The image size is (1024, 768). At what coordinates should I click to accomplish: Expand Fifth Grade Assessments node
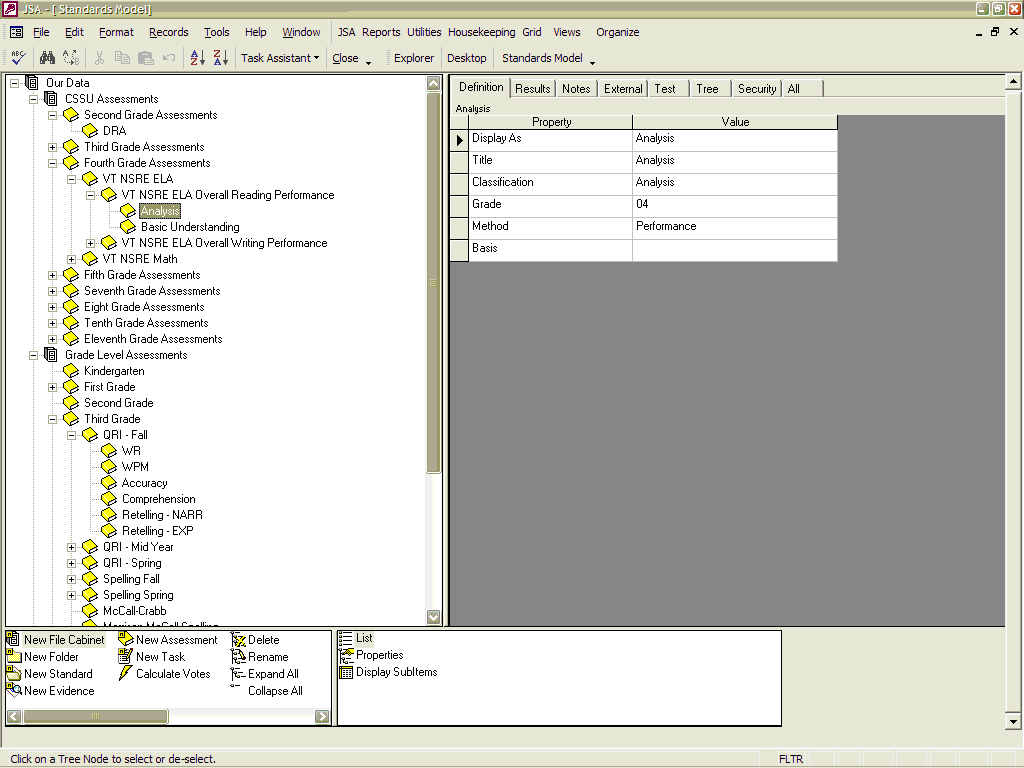point(52,275)
